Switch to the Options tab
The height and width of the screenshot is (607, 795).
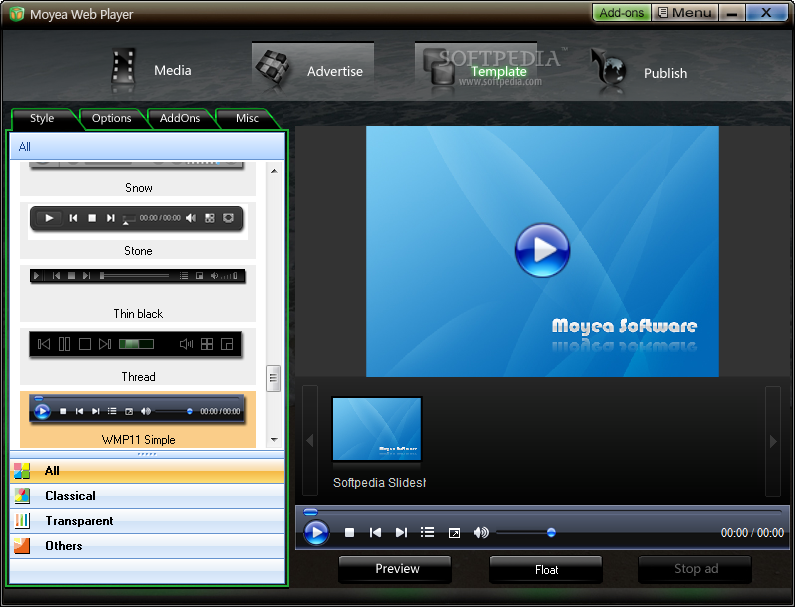(x=112, y=118)
